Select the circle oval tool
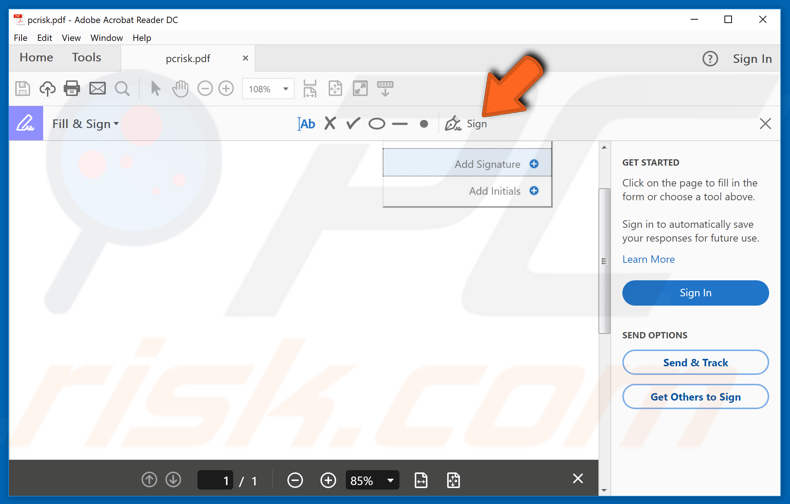 click(377, 123)
